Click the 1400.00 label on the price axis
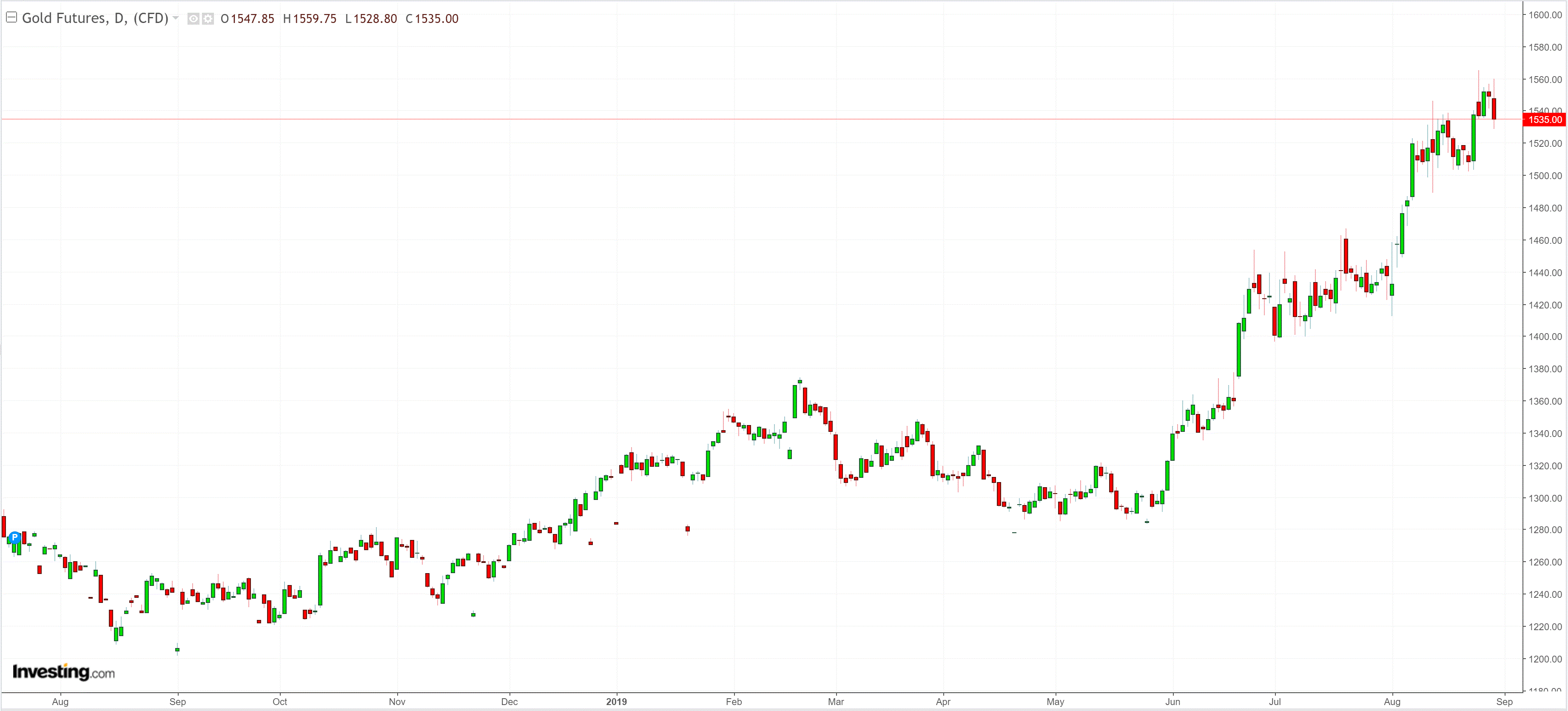The image size is (1568, 711). [1545, 337]
